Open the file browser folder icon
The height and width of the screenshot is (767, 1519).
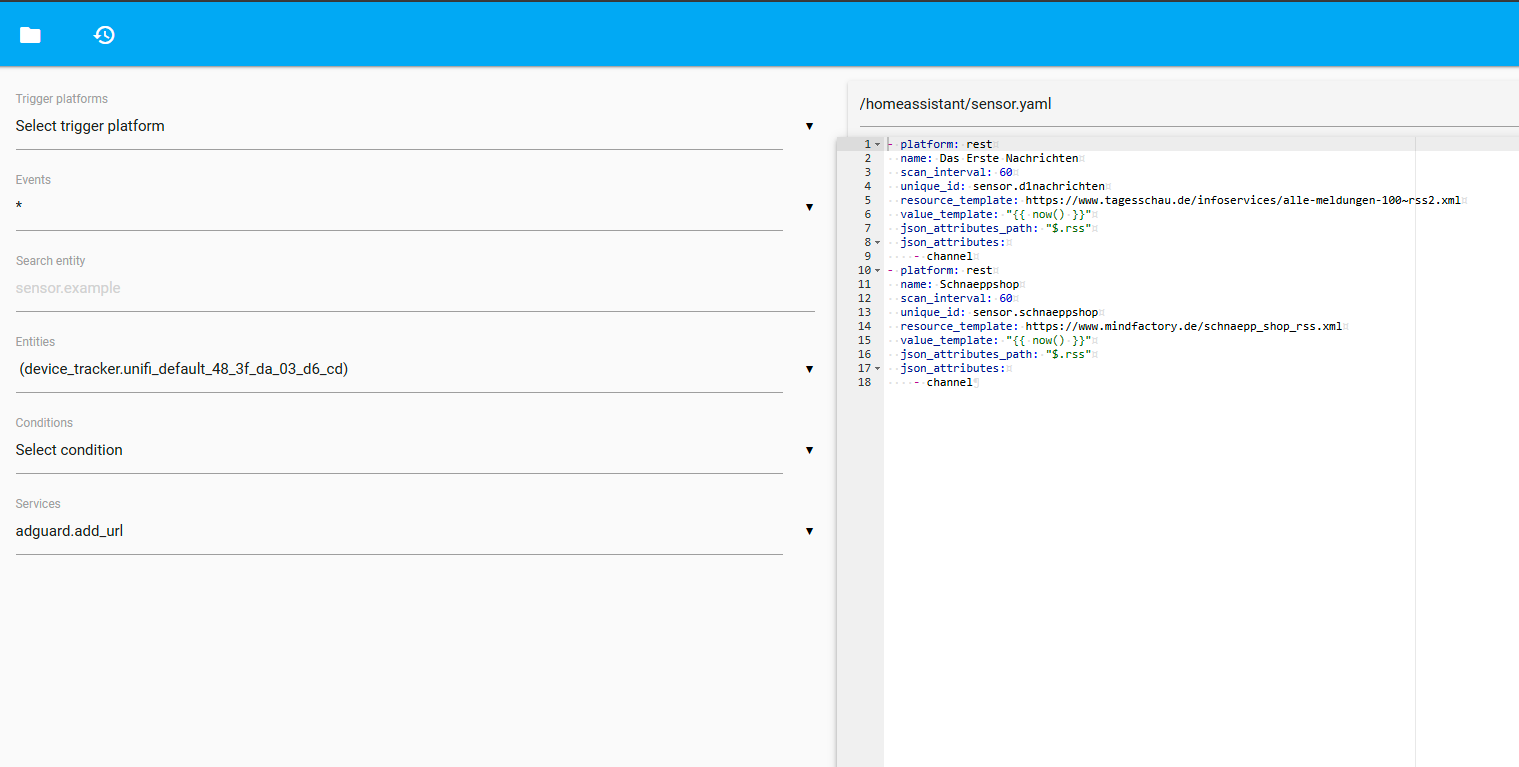tap(30, 35)
